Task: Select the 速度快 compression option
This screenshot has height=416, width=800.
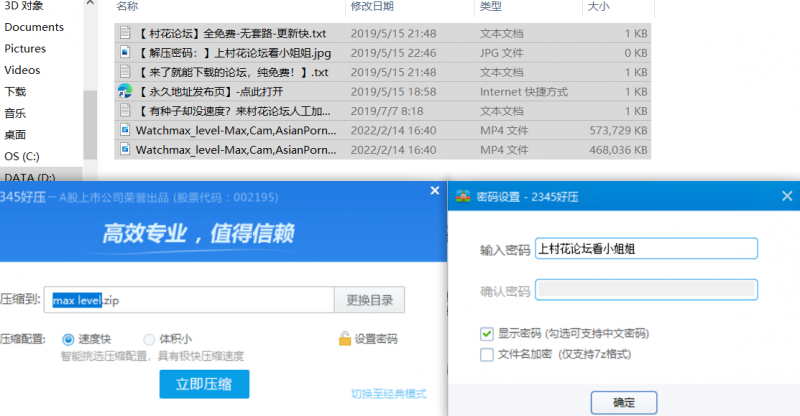Action: [69, 339]
